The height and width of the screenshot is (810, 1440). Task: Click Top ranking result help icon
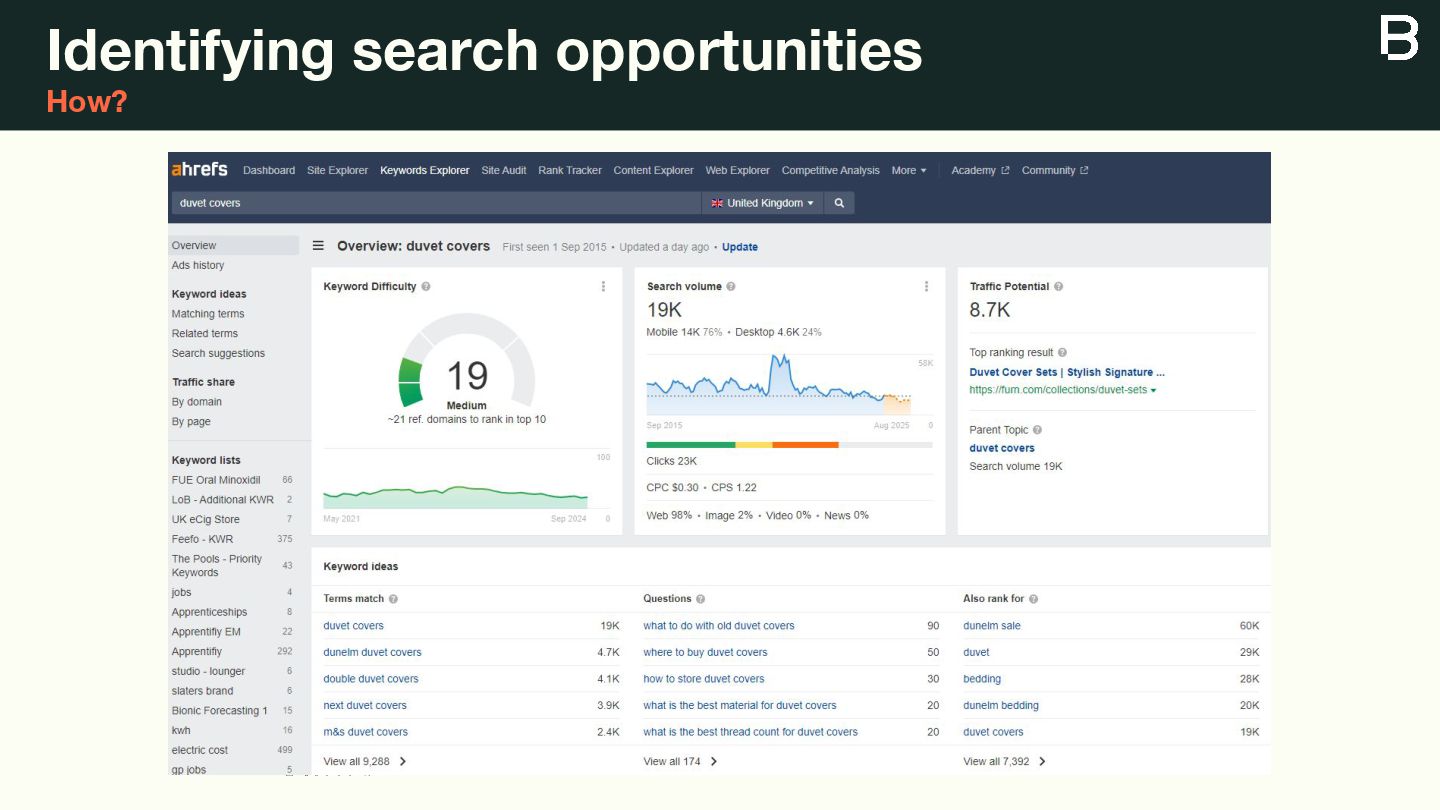[1062, 353]
